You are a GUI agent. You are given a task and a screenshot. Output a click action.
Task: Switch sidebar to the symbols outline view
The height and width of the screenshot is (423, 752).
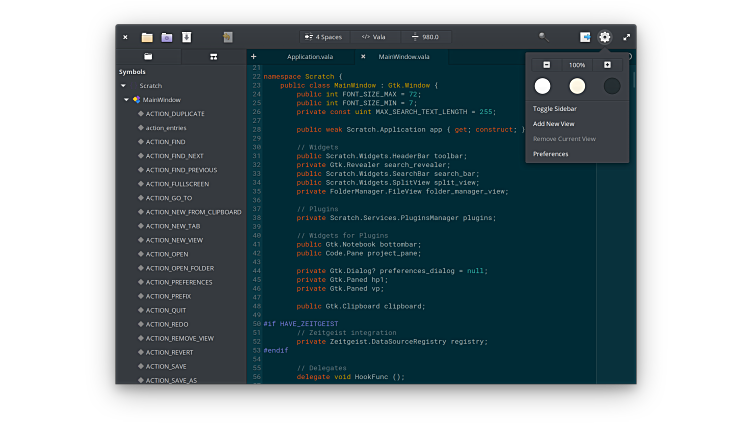coord(213,57)
